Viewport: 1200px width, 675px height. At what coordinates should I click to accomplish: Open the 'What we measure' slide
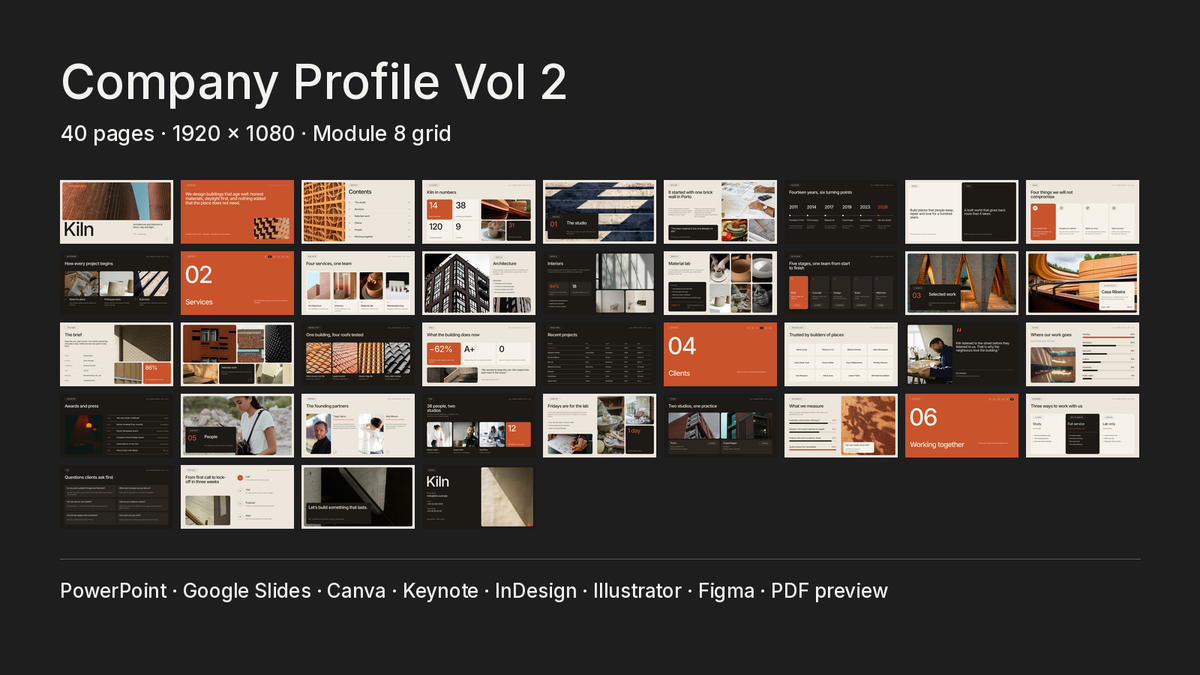841,425
